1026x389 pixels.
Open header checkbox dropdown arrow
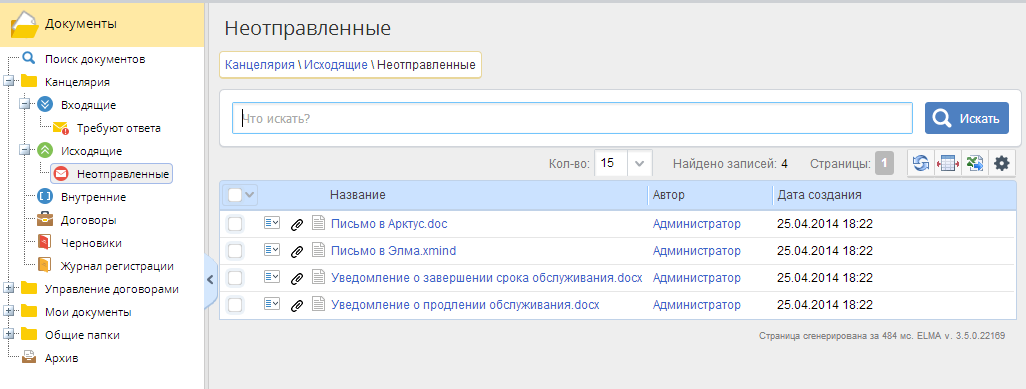pos(250,194)
